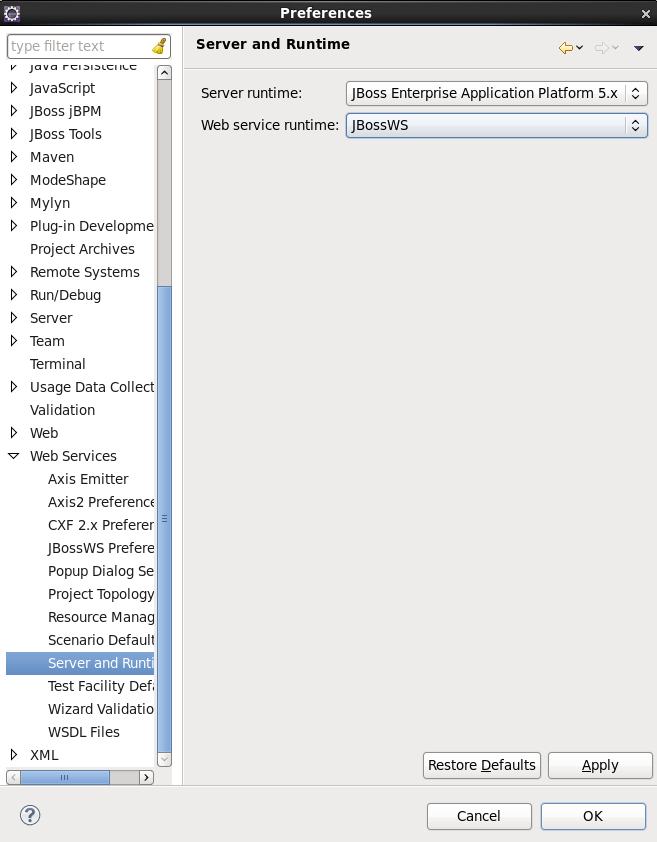Open the Wizard Validation page
Image resolution: width=657 pixels, height=842 pixels.
pos(101,709)
